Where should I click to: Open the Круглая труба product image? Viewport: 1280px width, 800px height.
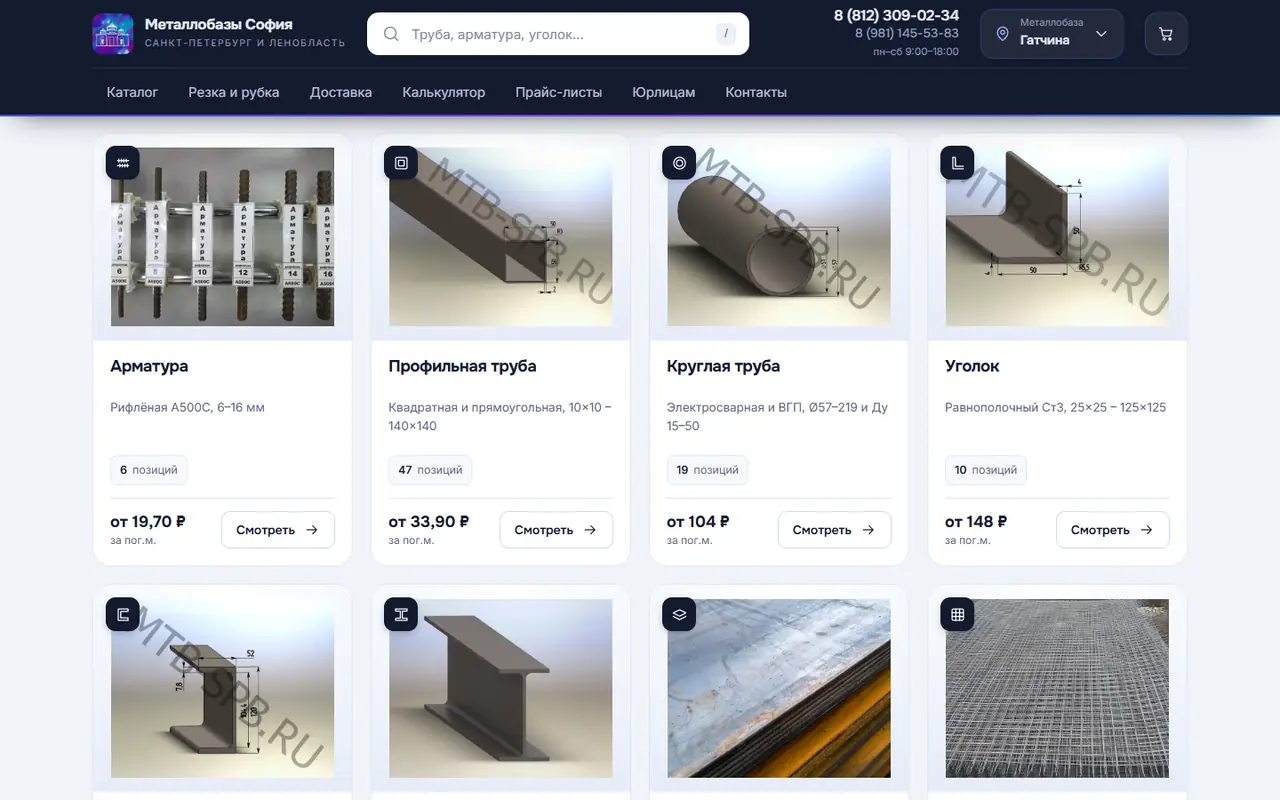tap(779, 237)
